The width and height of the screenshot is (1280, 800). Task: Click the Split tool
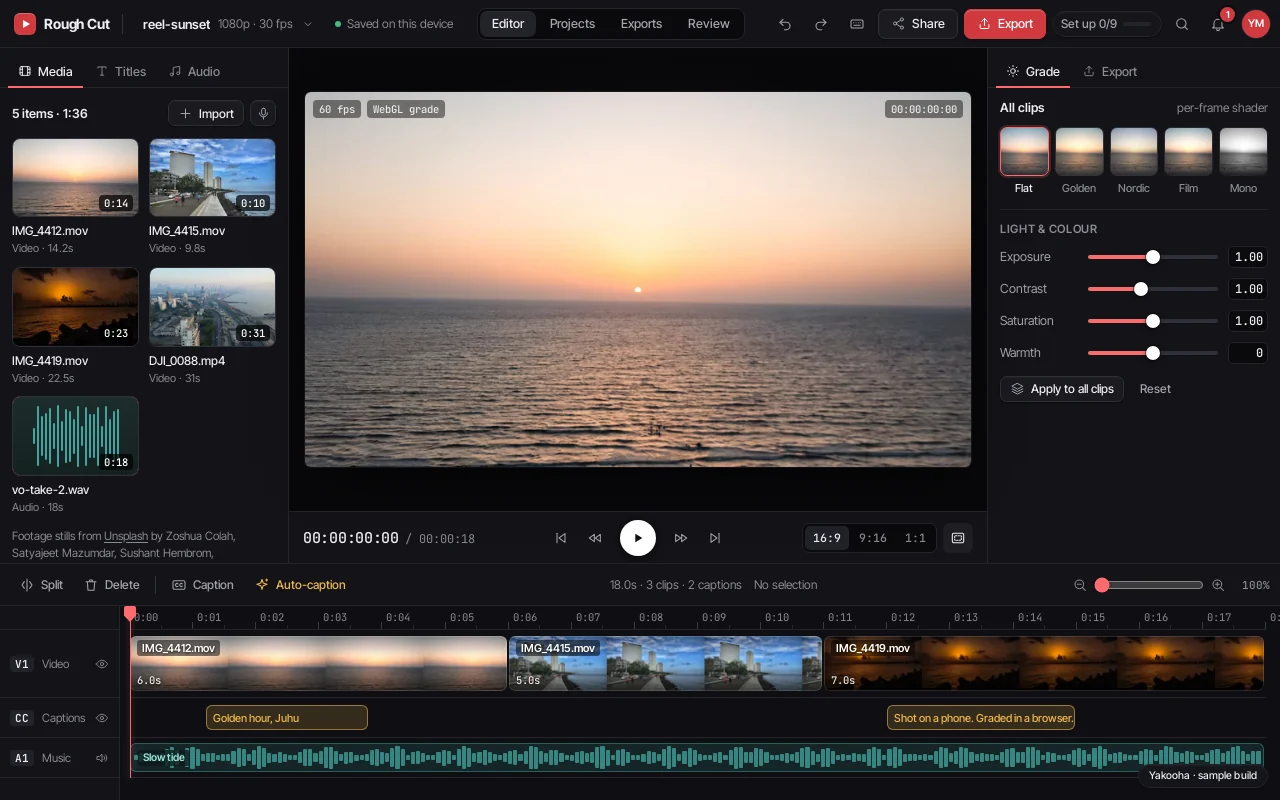[x=42, y=585]
